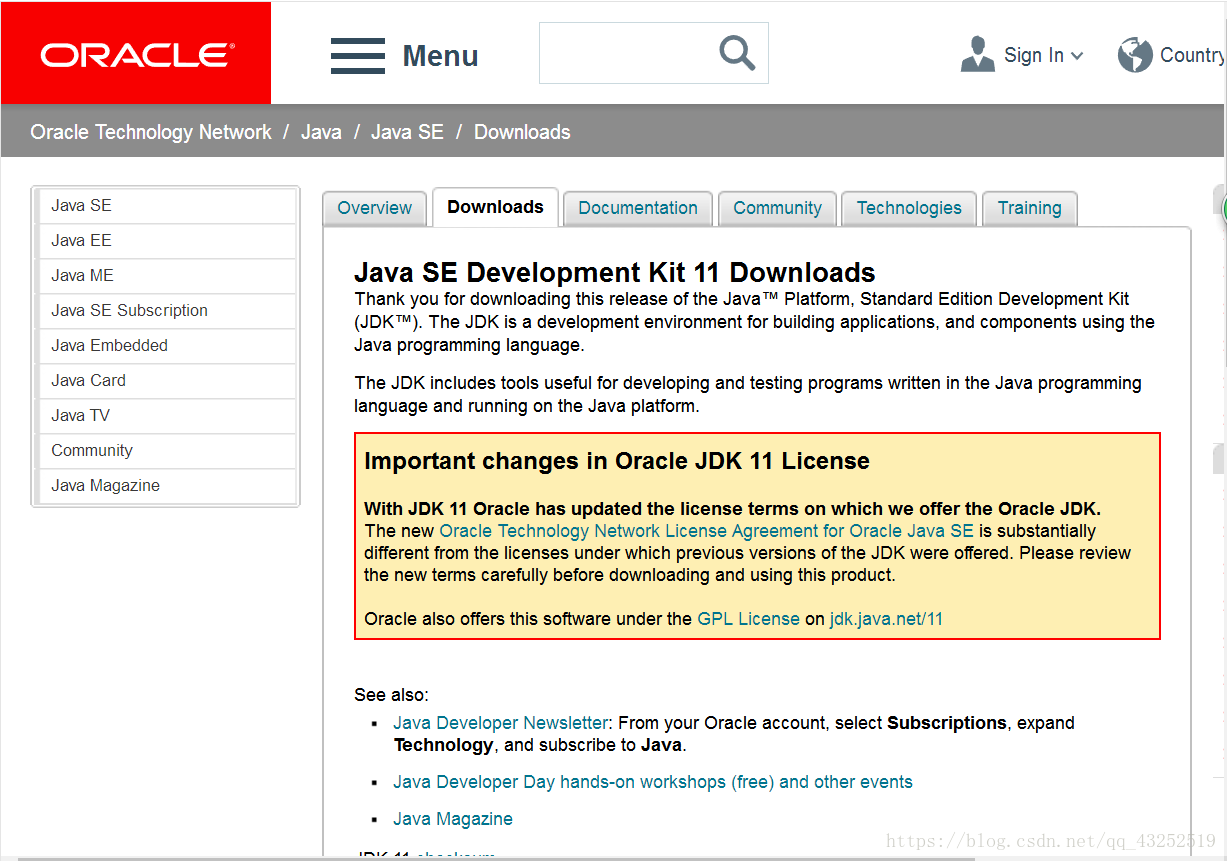Viewport: 1227px width, 861px height.
Task: Open Java Developer Newsletter link
Action: click(500, 723)
